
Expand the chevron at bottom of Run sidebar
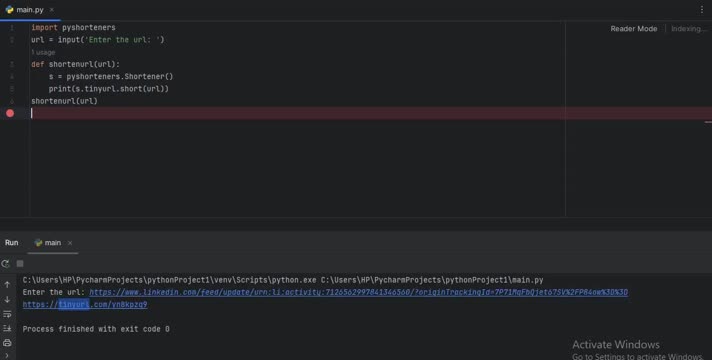point(7,355)
